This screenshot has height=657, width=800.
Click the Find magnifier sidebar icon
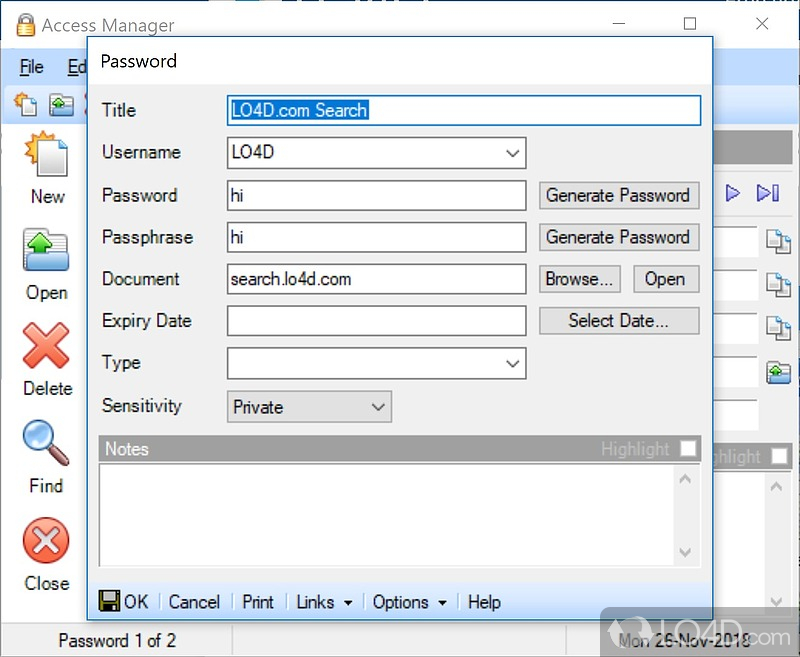[46, 442]
